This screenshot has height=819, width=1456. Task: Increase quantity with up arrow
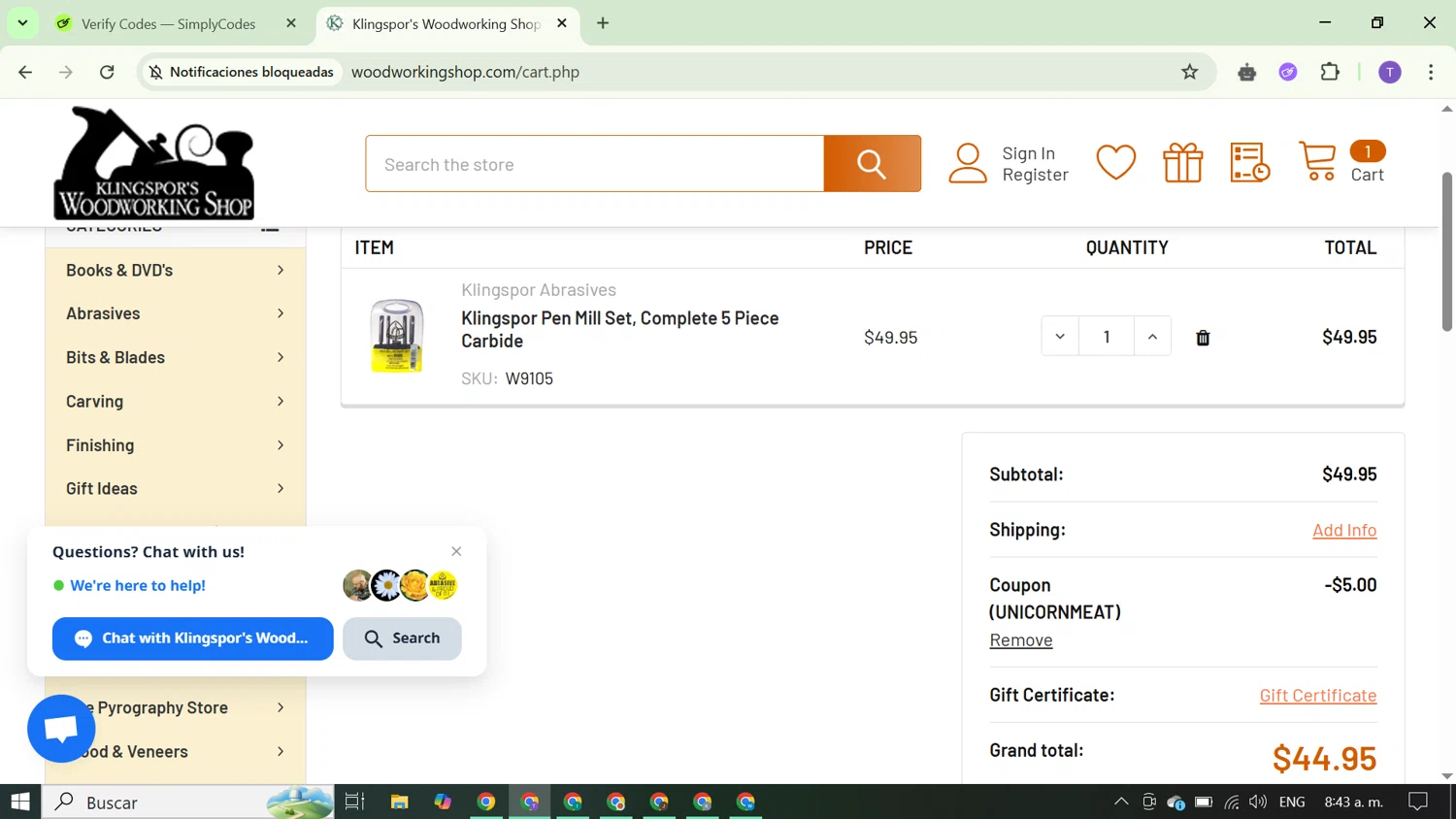pos(1152,337)
